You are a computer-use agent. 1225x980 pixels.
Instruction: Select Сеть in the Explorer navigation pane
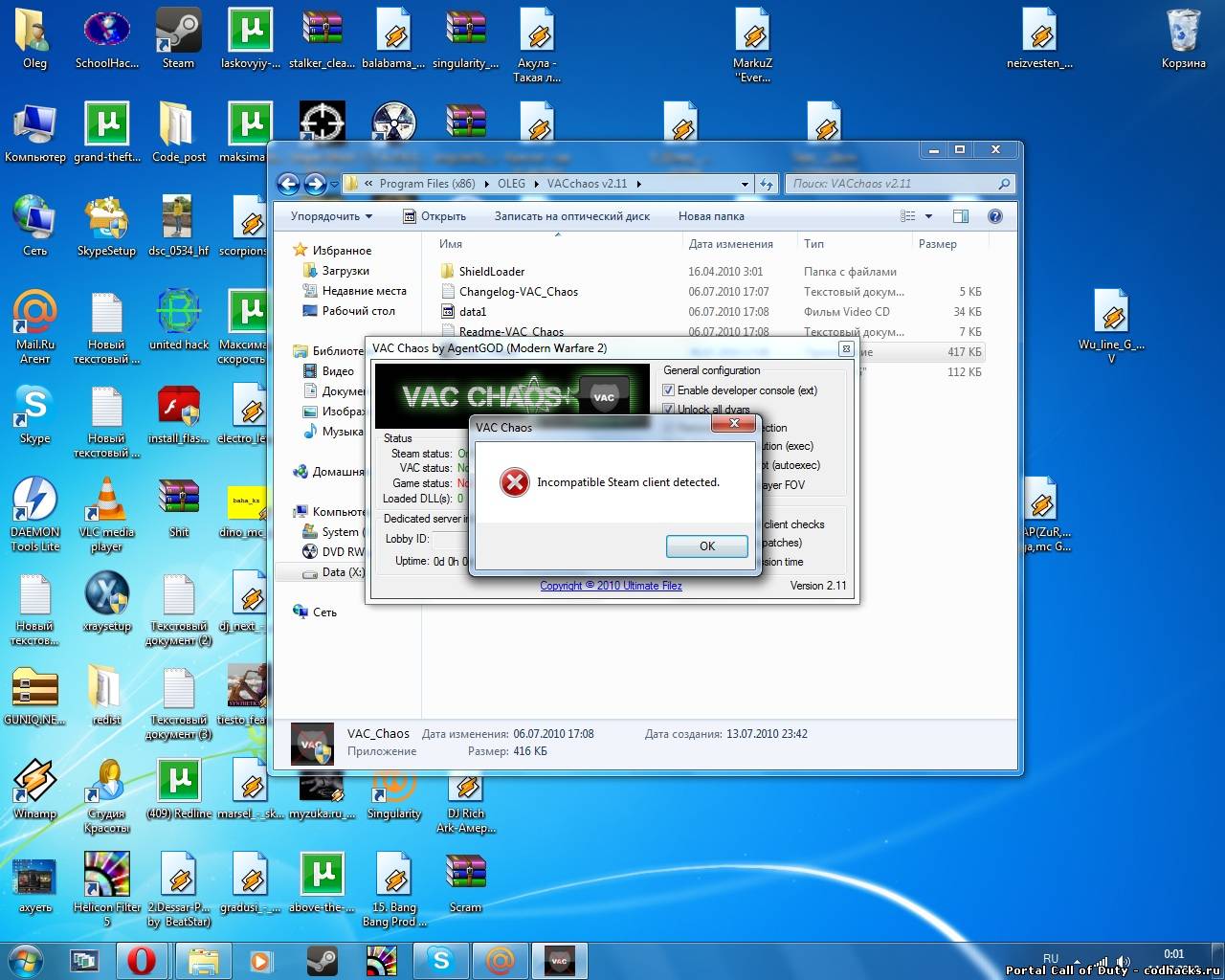[x=324, y=612]
